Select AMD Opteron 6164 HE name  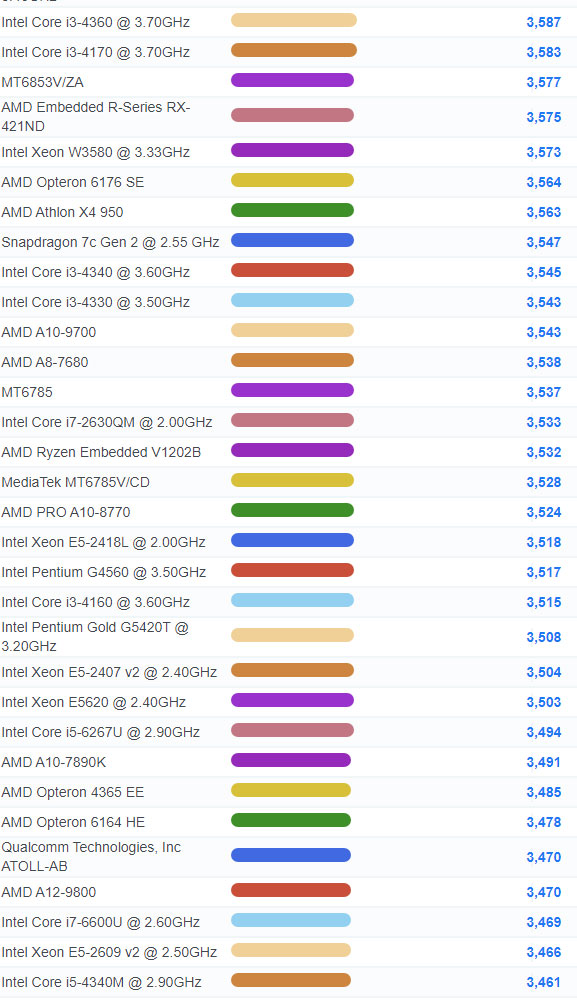tap(73, 822)
